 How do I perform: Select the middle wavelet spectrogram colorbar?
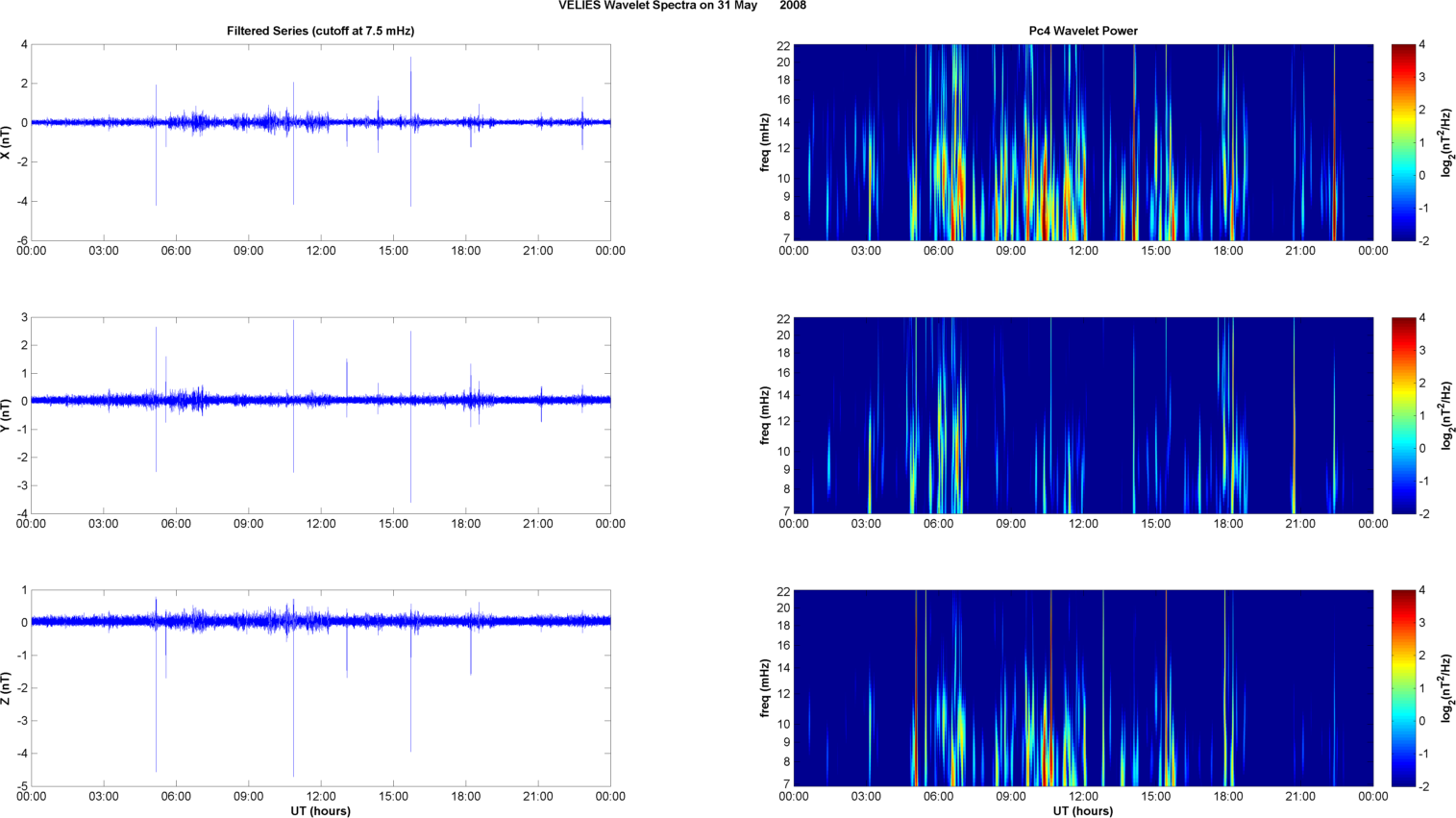[1403, 415]
